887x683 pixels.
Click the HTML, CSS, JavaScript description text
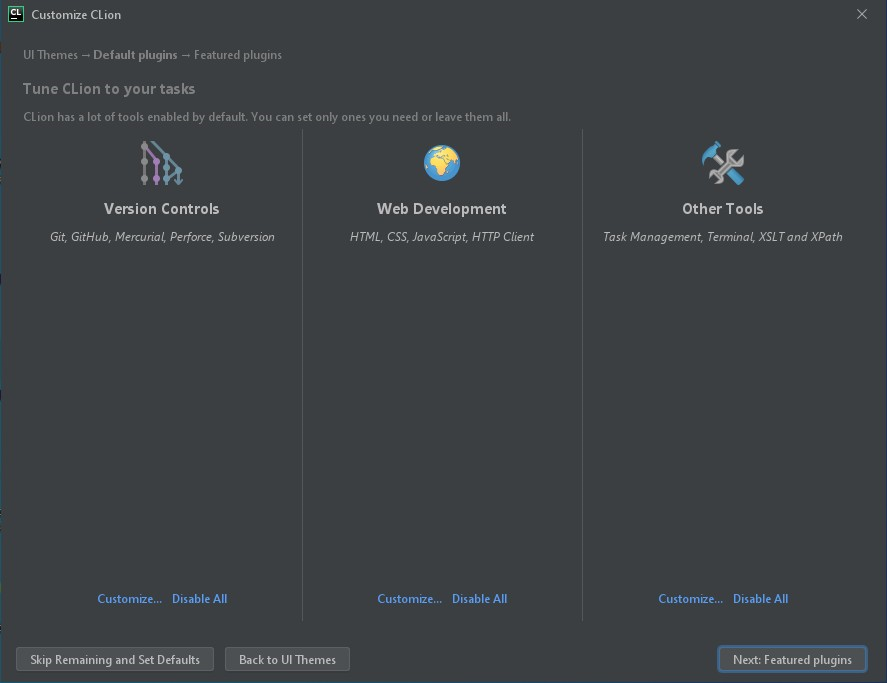click(442, 237)
